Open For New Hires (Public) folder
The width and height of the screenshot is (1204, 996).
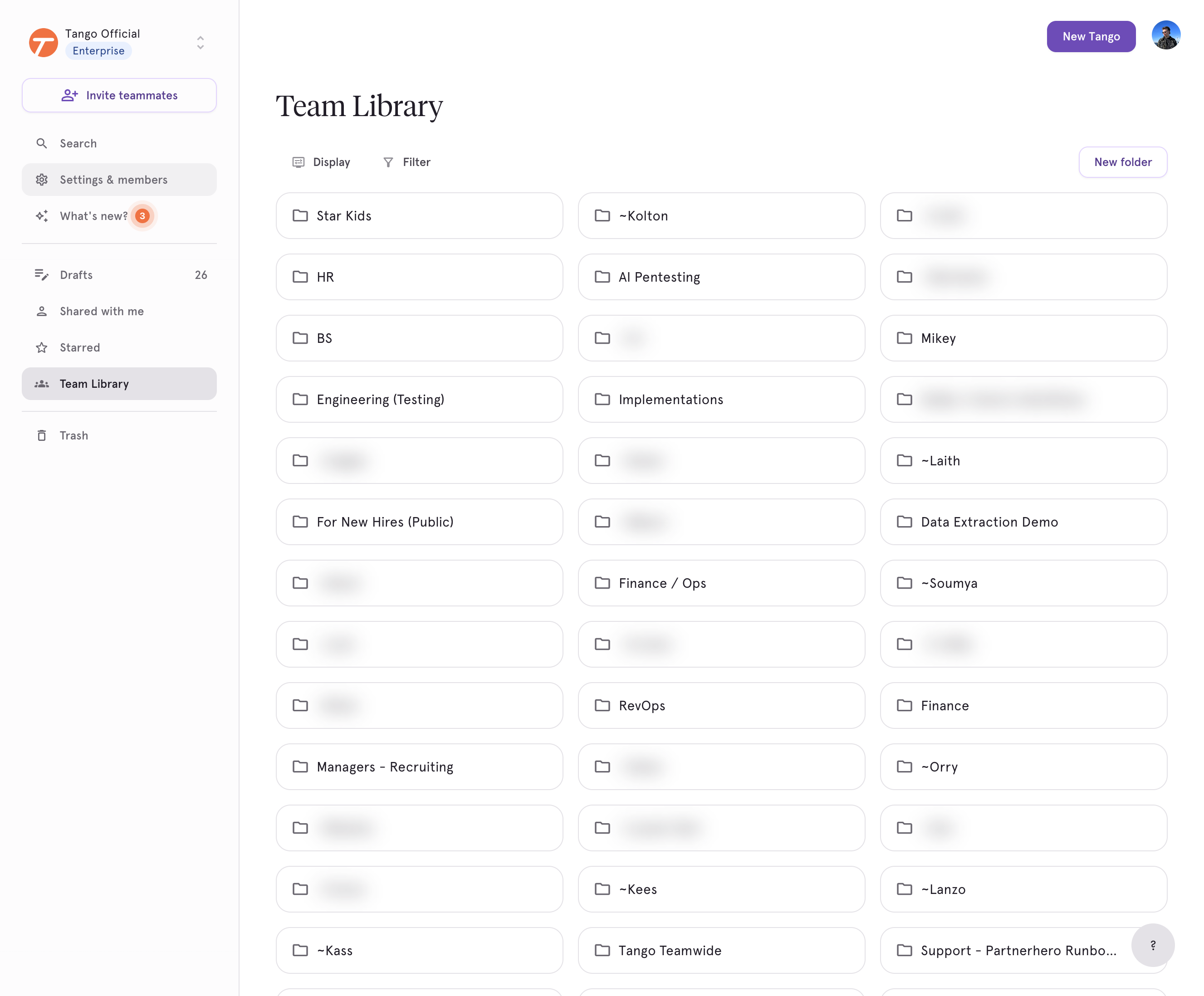(419, 522)
